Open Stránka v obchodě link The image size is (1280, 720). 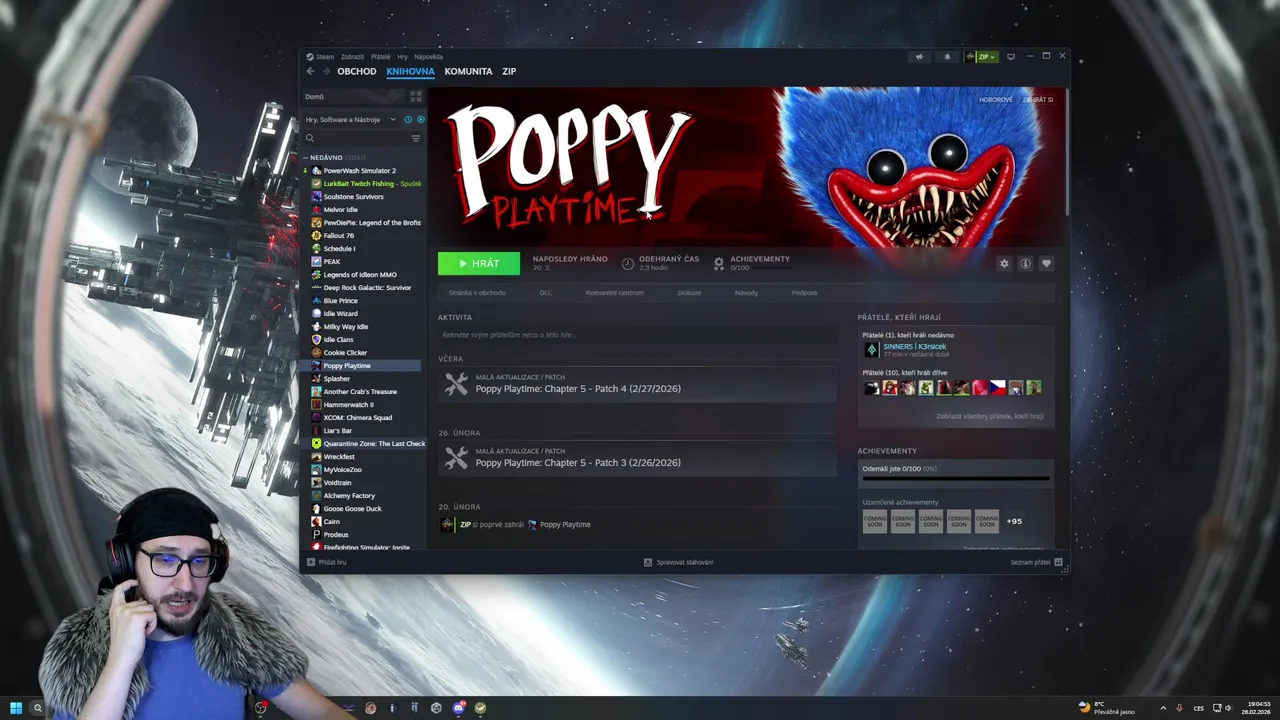point(477,293)
